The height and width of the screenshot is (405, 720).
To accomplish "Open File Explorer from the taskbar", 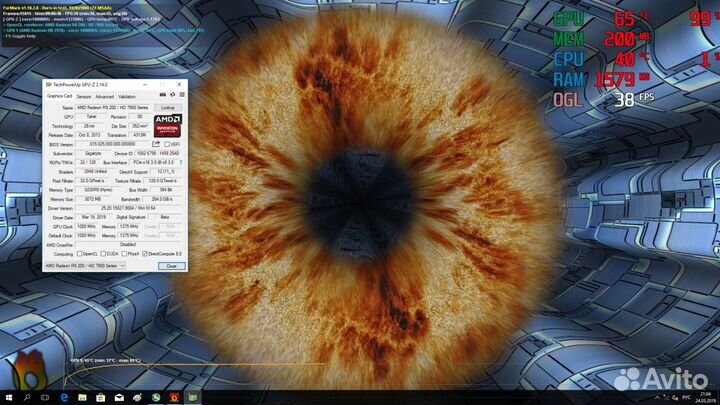I will coord(82,397).
